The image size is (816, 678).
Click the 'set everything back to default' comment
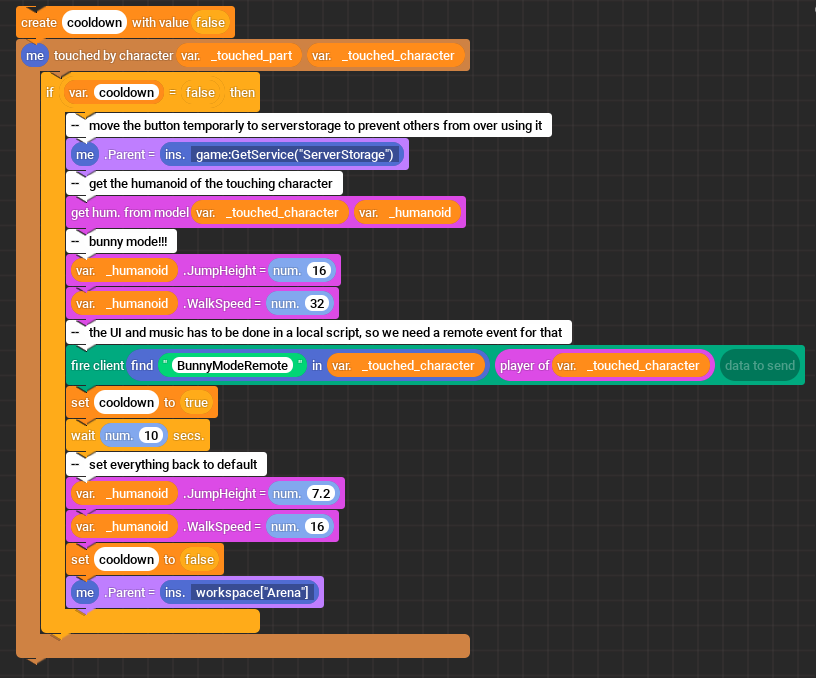[167, 464]
